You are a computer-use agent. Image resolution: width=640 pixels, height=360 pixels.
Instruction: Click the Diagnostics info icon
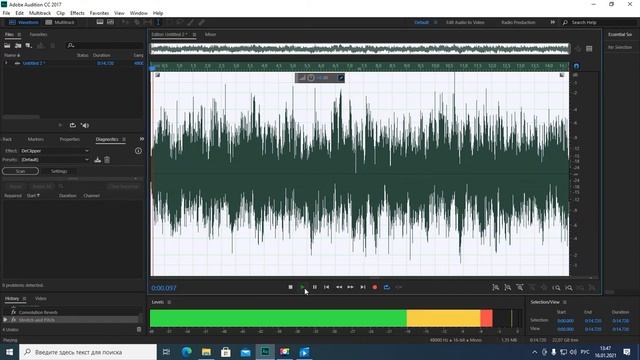(138, 151)
